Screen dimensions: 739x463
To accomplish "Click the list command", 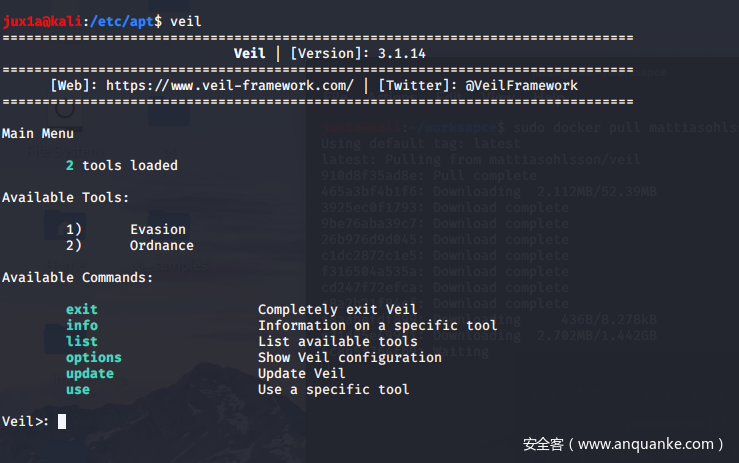I will [x=82, y=341].
